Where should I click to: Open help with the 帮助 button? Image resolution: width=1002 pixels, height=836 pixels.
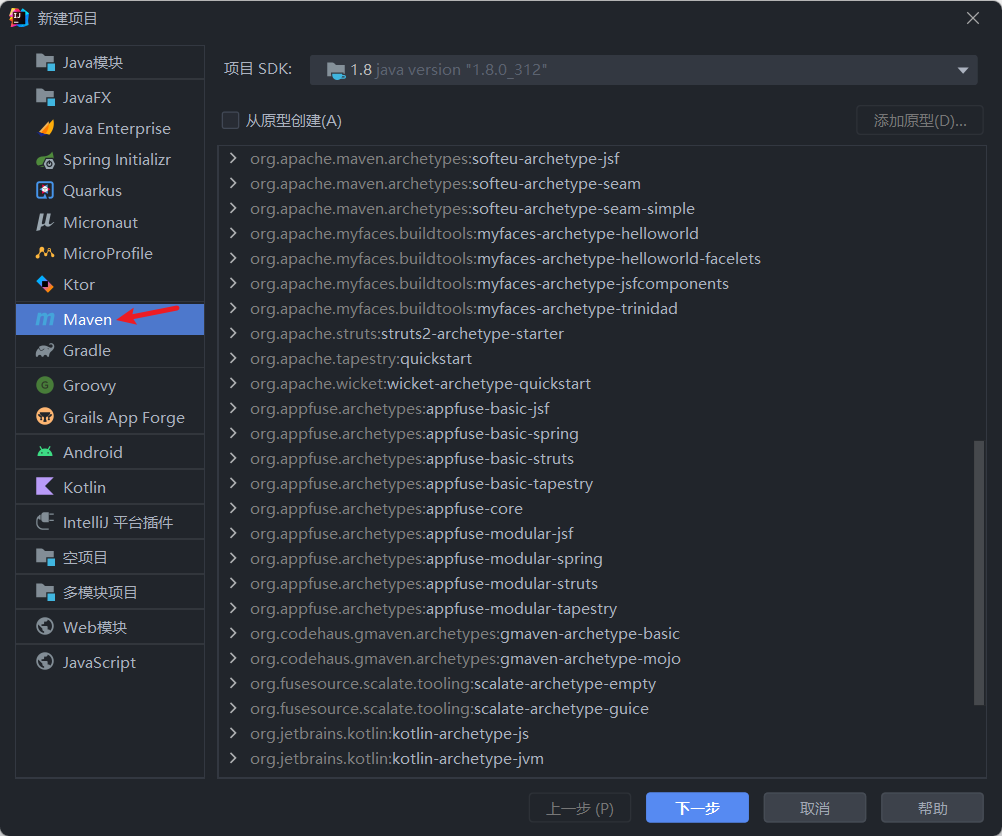[932, 808]
